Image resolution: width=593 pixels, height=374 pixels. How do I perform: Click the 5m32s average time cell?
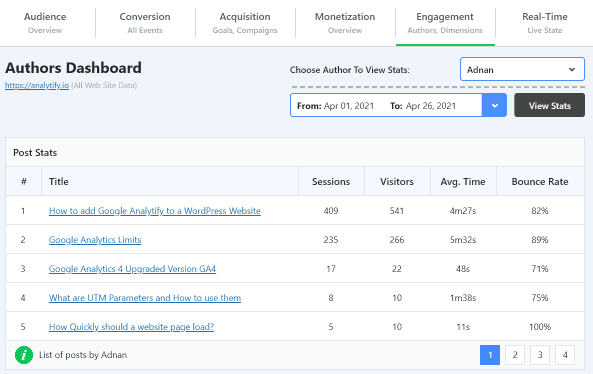point(463,240)
